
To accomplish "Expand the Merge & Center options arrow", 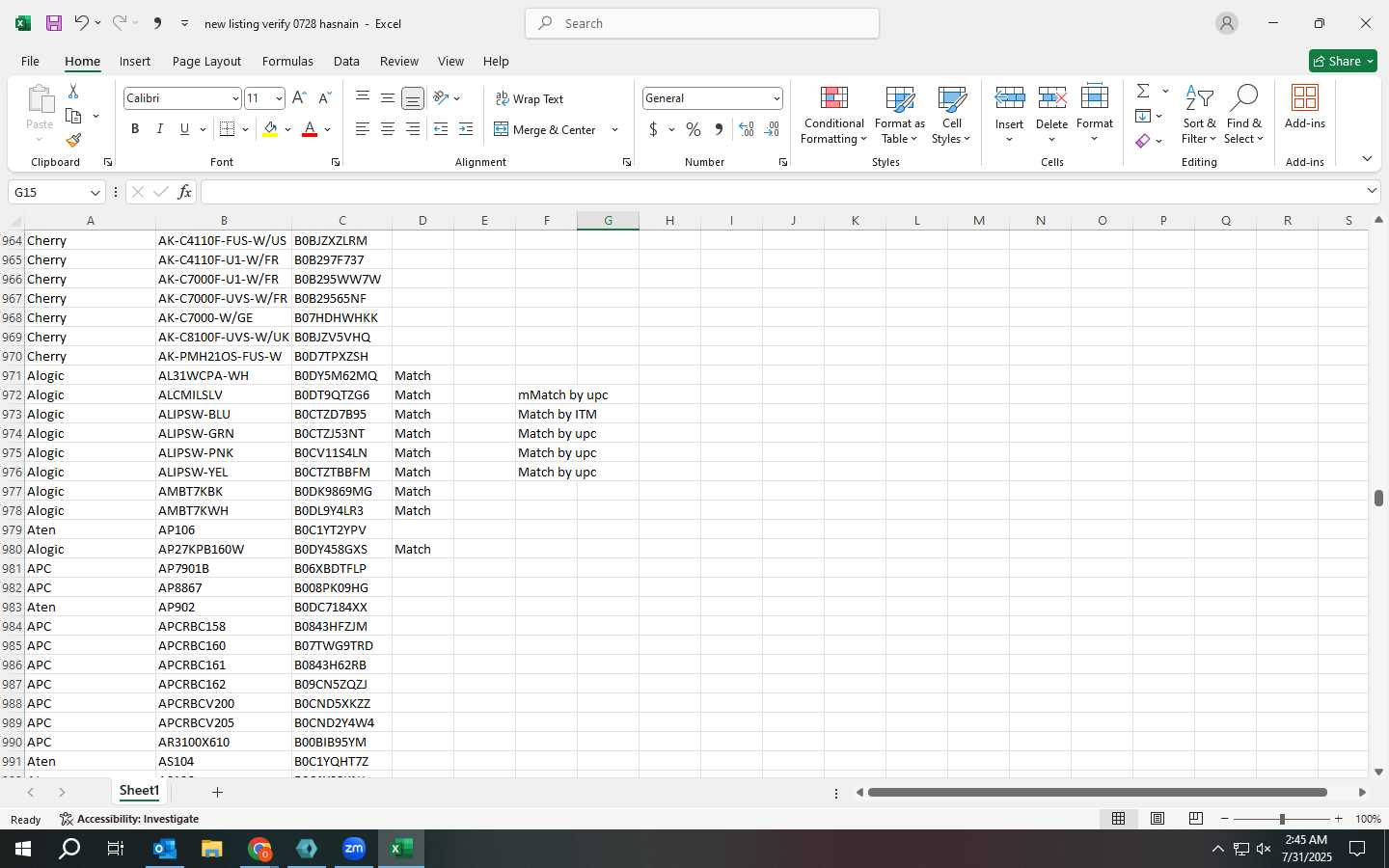I will [614, 129].
